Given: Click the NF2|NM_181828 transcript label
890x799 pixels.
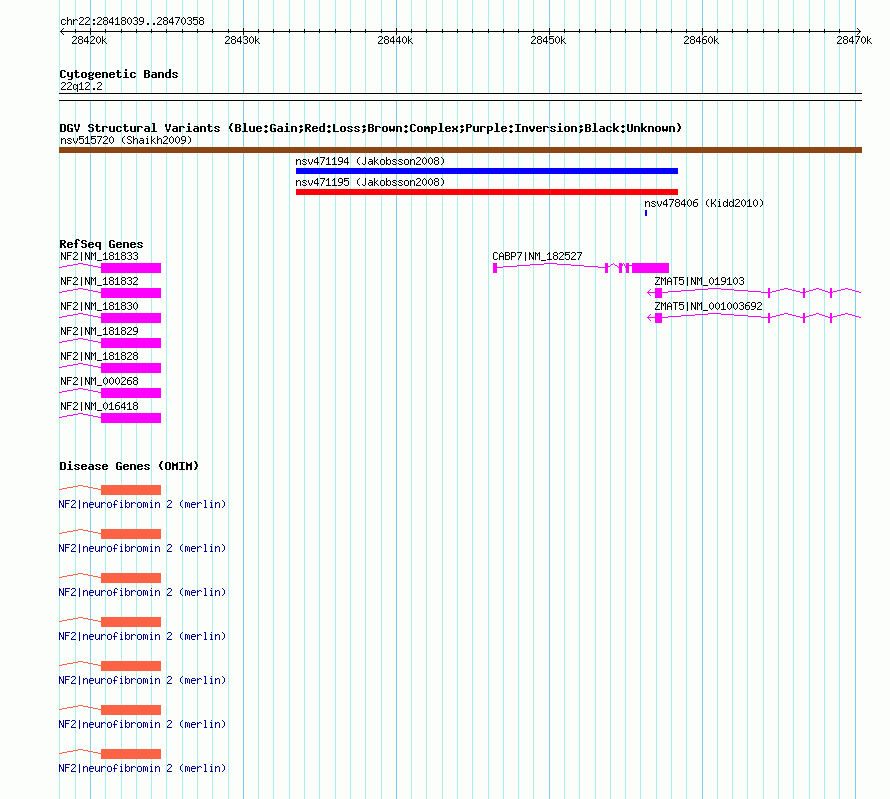Looking at the screenshot, I should click(99, 356).
